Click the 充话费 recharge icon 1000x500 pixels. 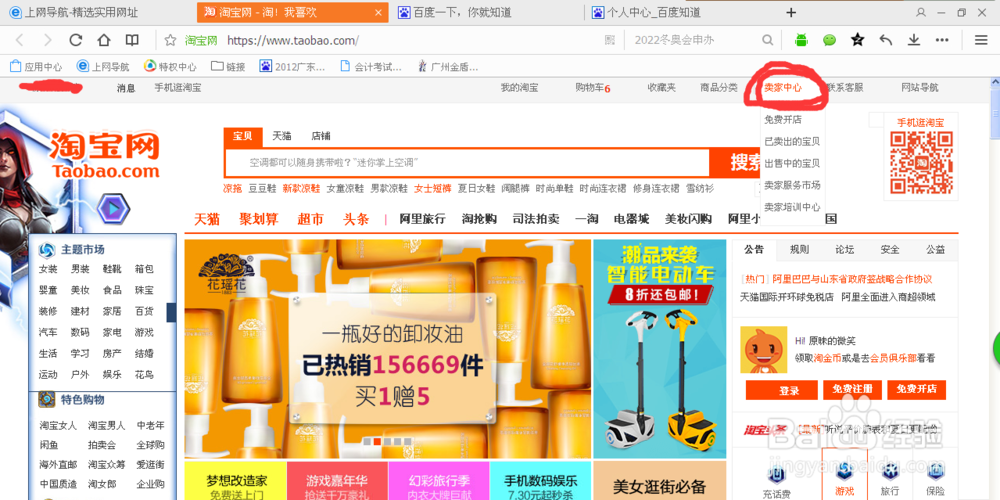point(777,478)
